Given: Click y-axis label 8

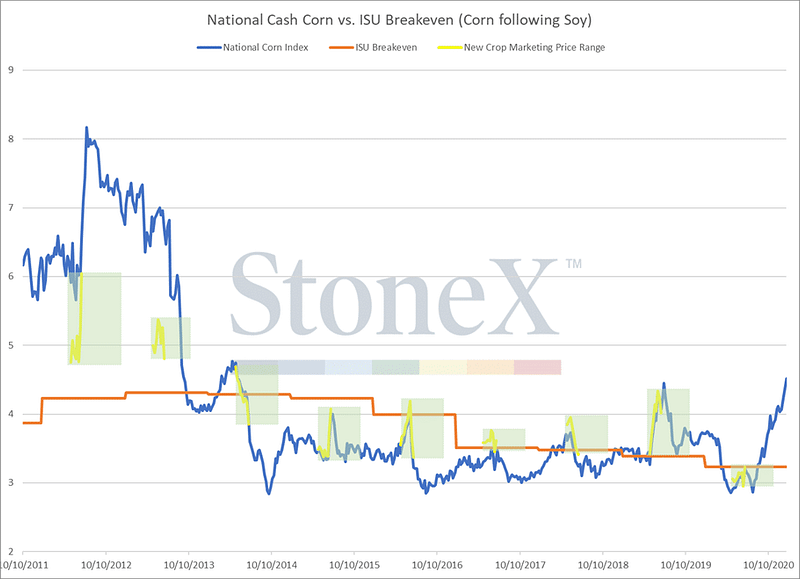Looking at the screenshot, I should point(11,139).
